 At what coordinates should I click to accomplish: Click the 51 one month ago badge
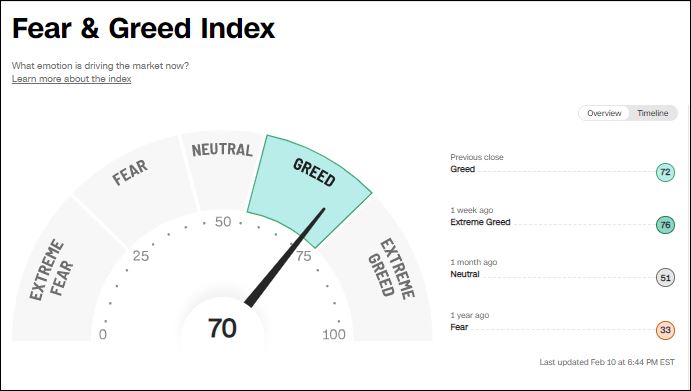point(665,278)
